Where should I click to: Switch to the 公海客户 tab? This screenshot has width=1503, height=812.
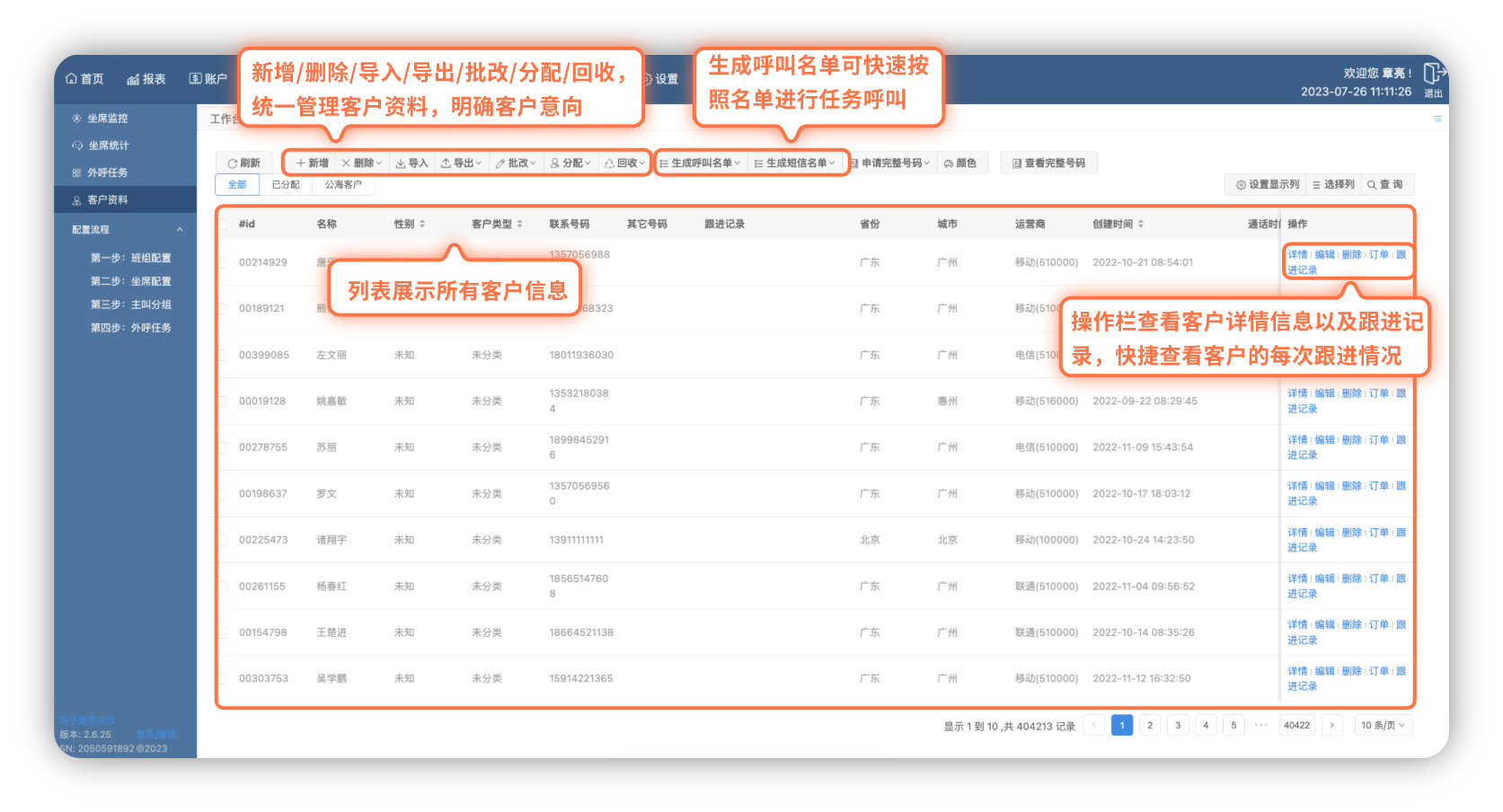pyautogui.click(x=343, y=185)
